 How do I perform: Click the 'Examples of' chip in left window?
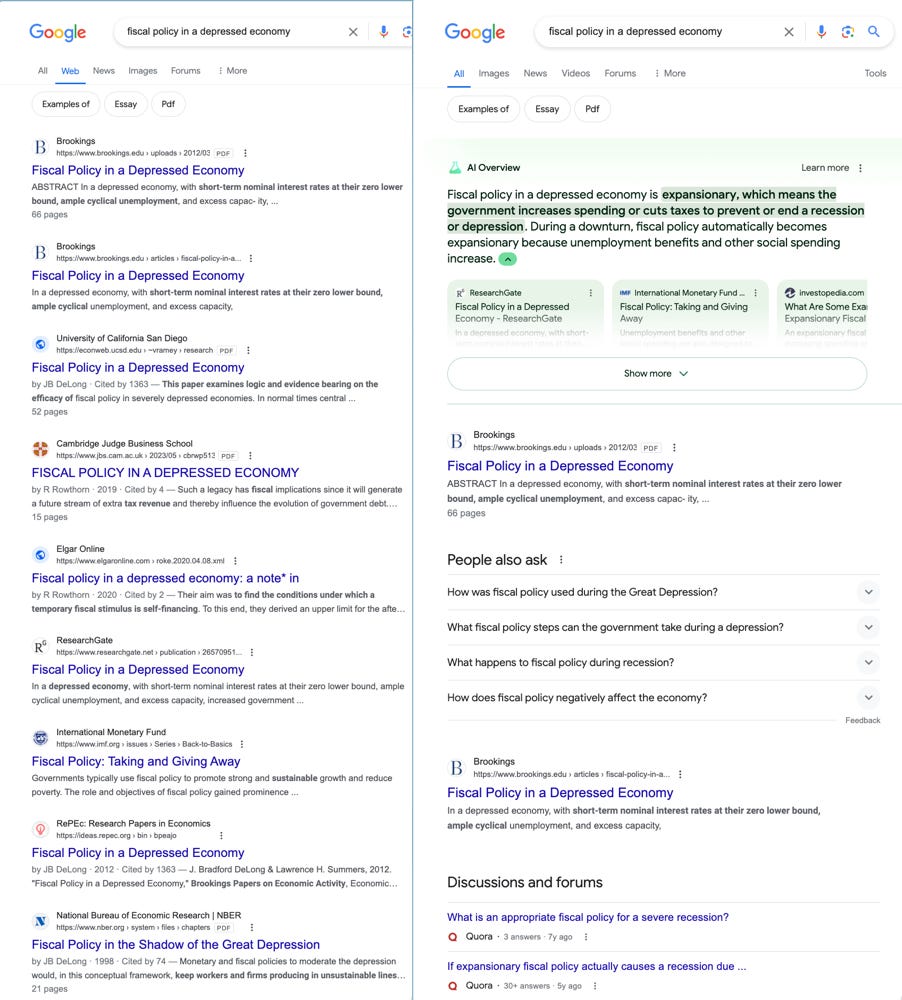(x=66, y=104)
